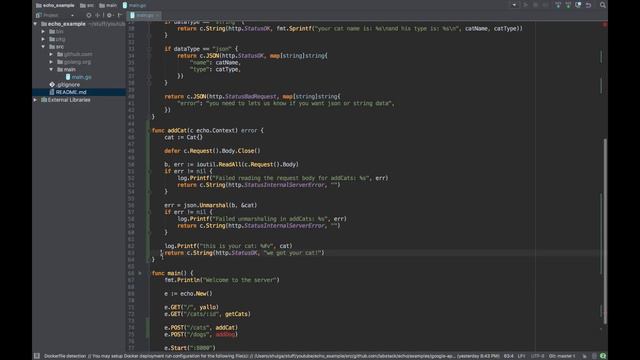640x360 pixels.
Task: Select README.md in project tree
Action: tap(79, 92)
